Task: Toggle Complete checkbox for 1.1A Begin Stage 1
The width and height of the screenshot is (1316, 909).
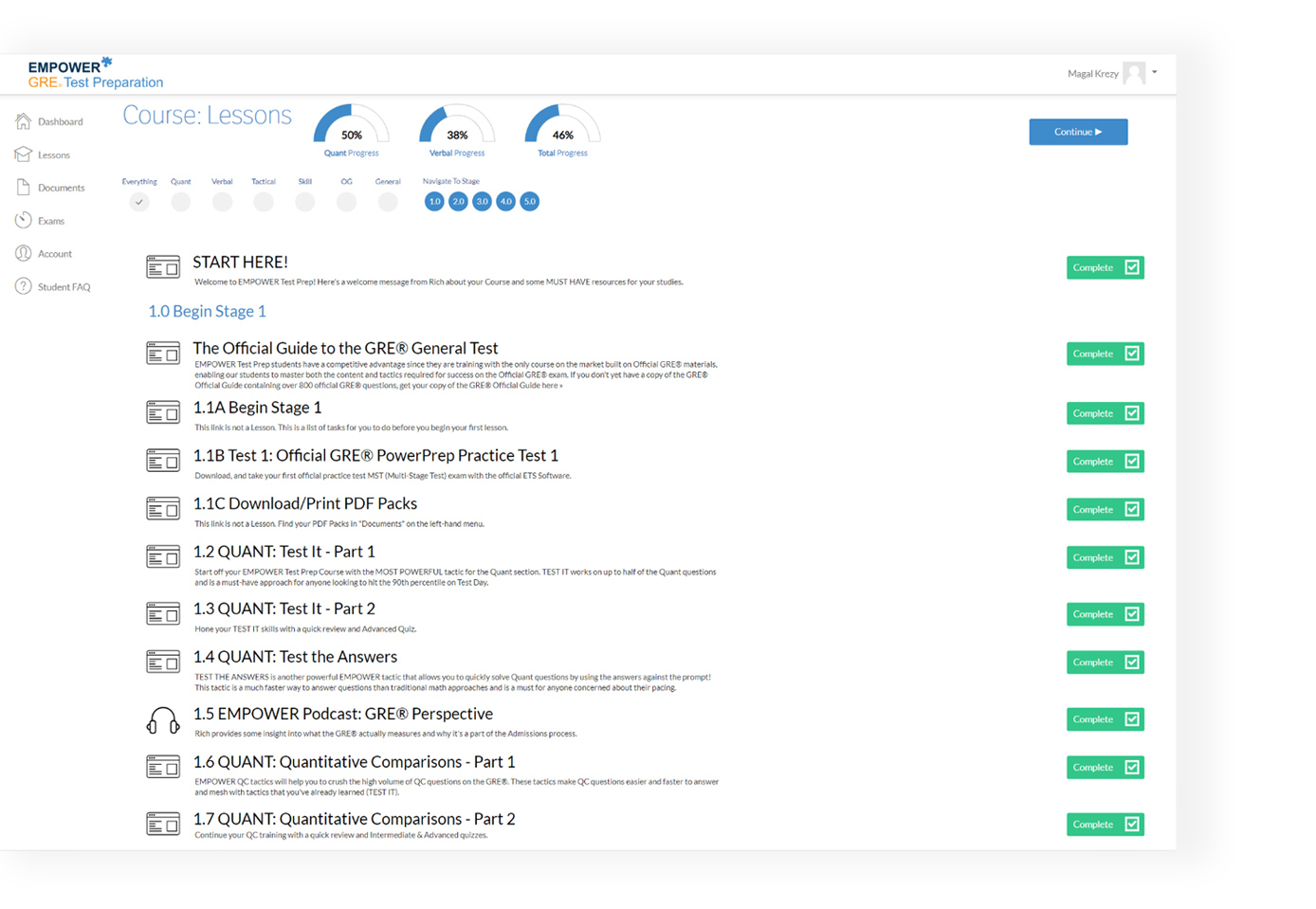Action: click(x=1132, y=413)
